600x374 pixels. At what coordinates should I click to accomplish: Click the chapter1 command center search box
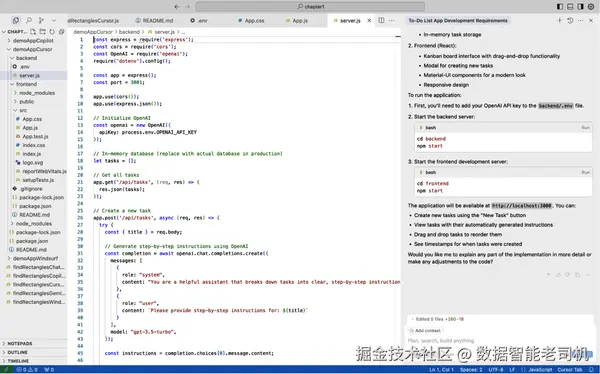tap(310, 7)
